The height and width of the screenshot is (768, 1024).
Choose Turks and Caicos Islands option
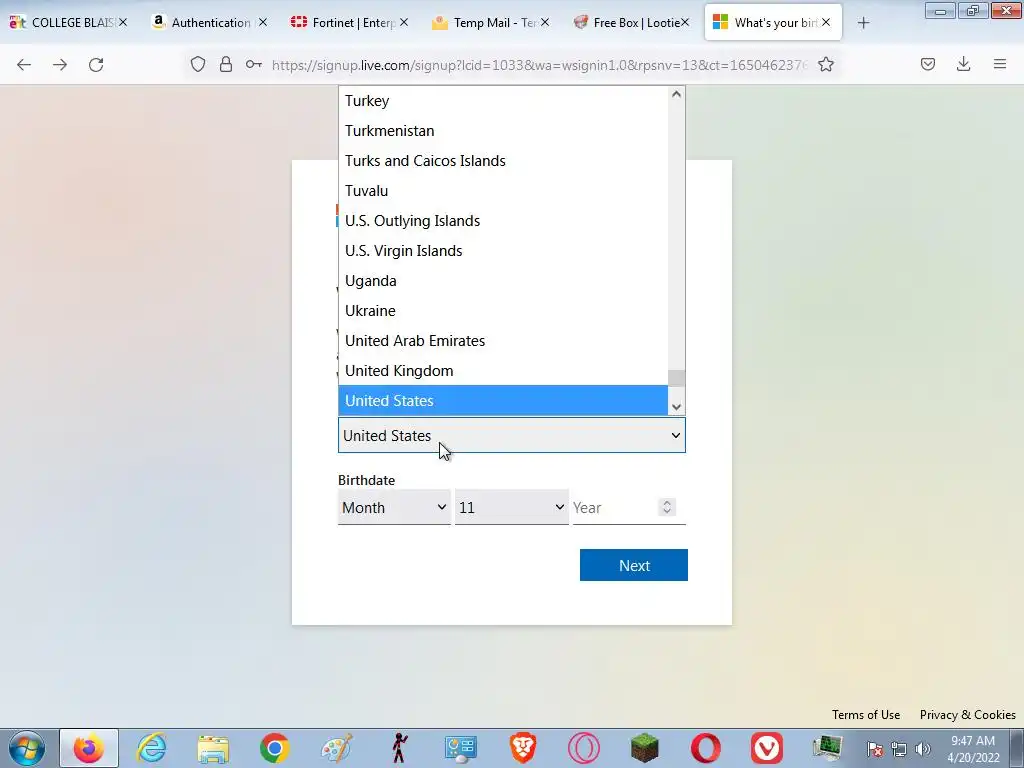coord(503,161)
